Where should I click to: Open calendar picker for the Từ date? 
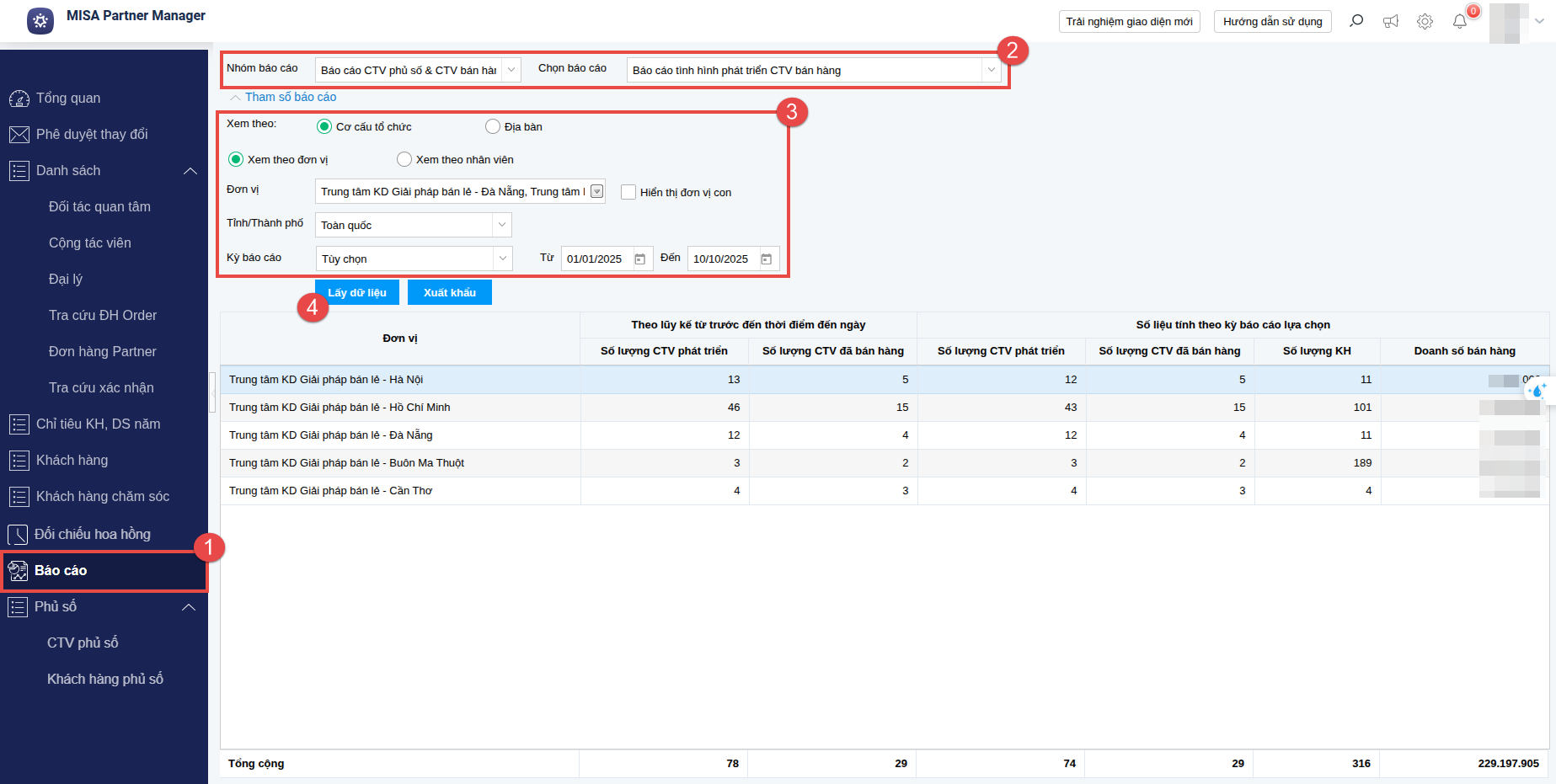[x=640, y=259]
